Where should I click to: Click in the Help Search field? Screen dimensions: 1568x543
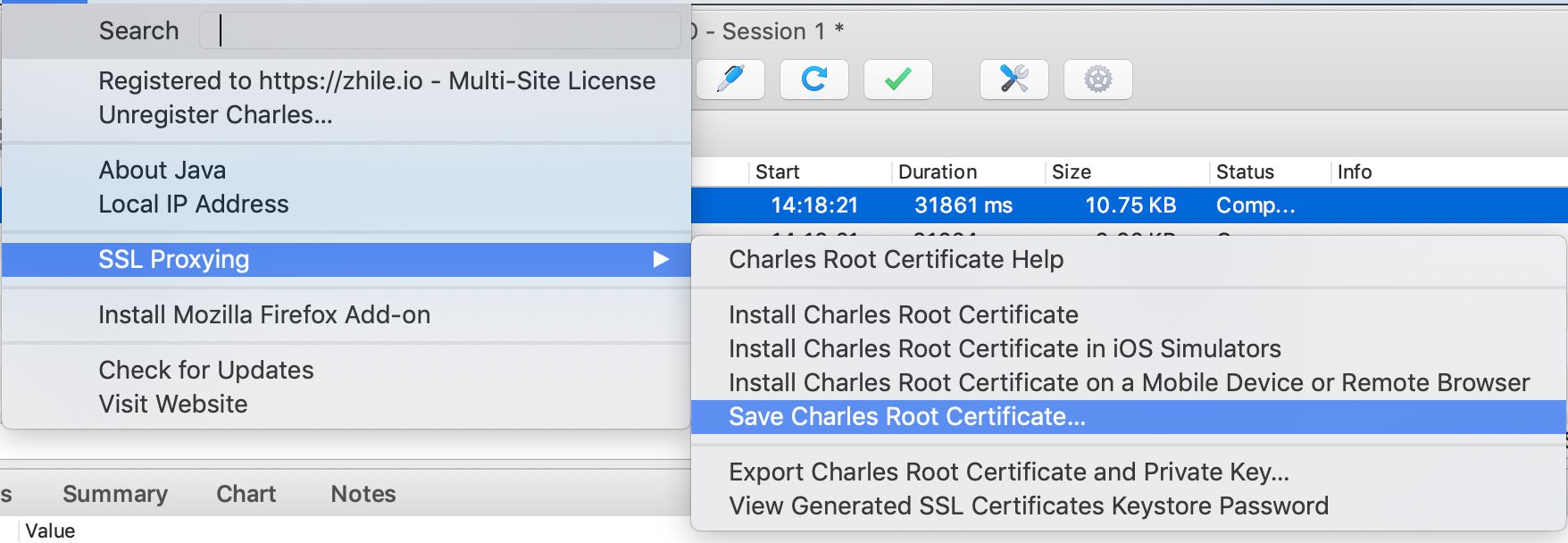pyautogui.click(x=439, y=31)
